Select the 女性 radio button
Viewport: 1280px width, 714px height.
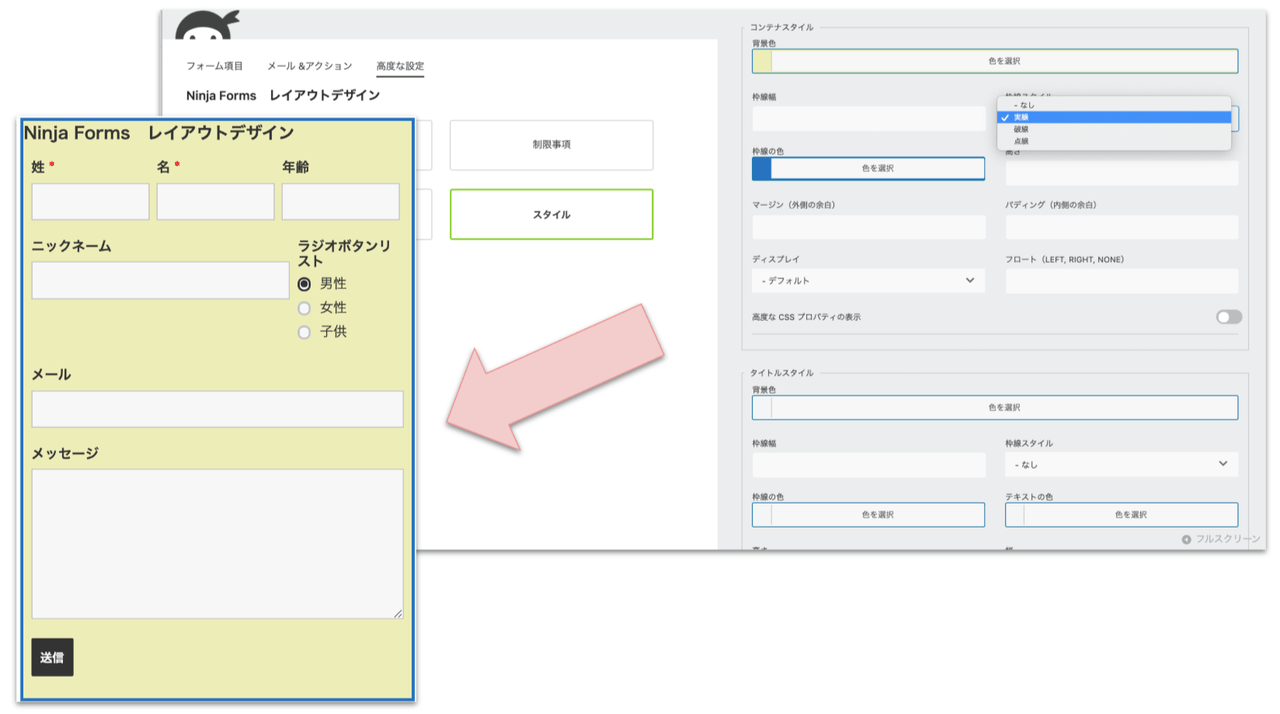point(304,308)
